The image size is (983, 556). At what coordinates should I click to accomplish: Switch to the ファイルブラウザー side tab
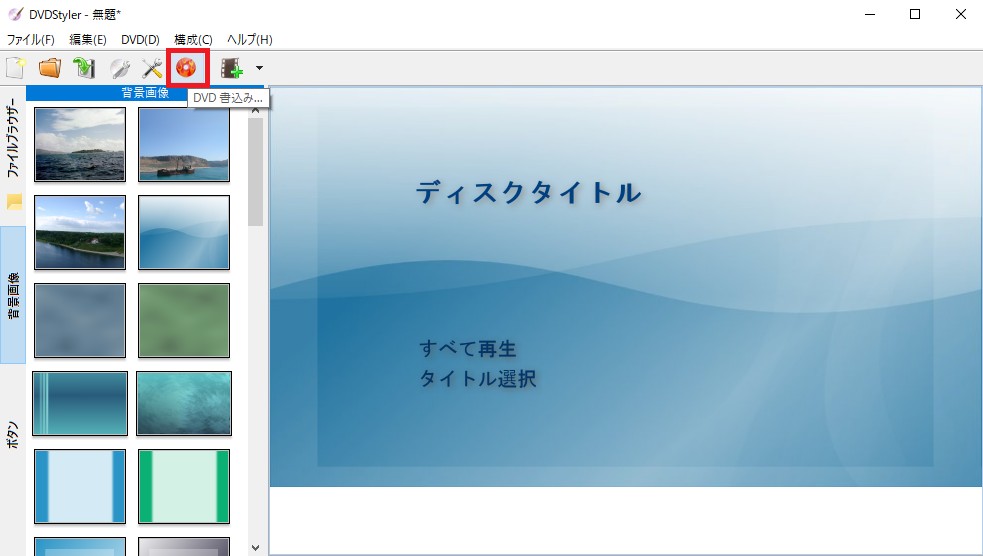[x=13, y=137]
